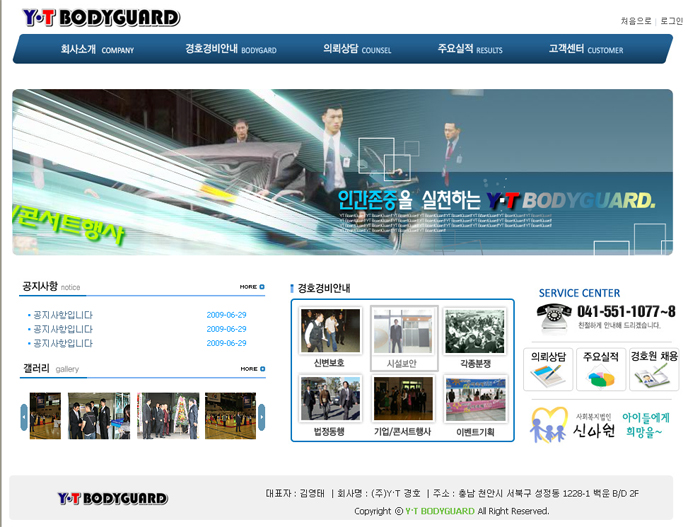Expand notices with the 공지사항 MORE button
This screenshot has height=527, width=700.
[x=252, y=287]
